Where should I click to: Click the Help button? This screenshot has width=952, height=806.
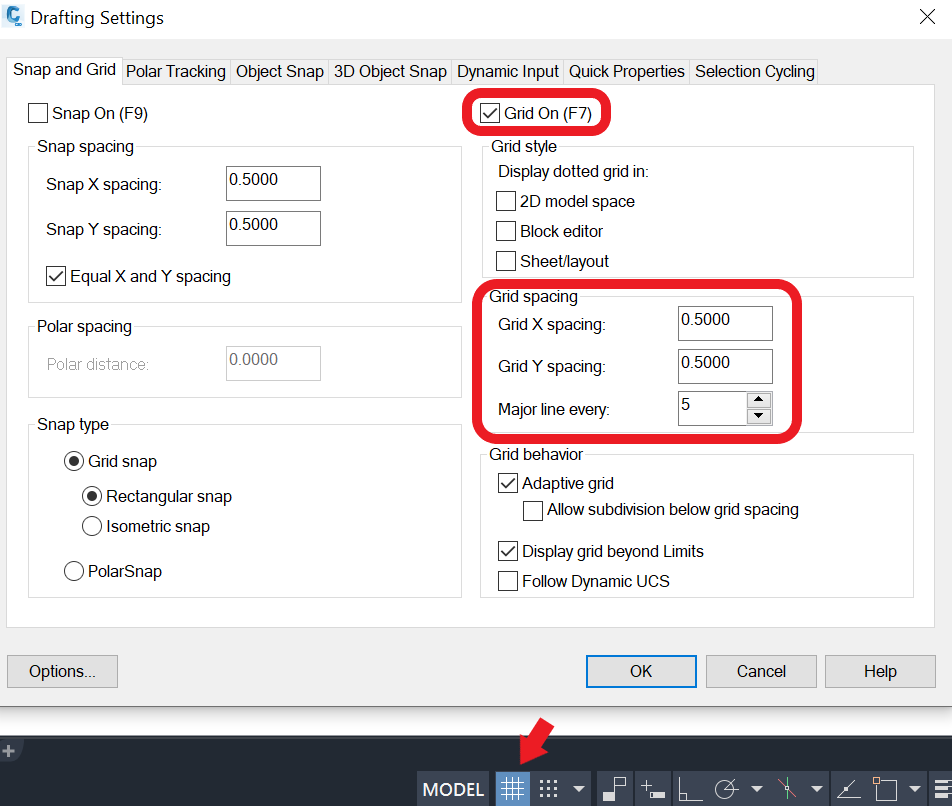click(x=880, y=671)
